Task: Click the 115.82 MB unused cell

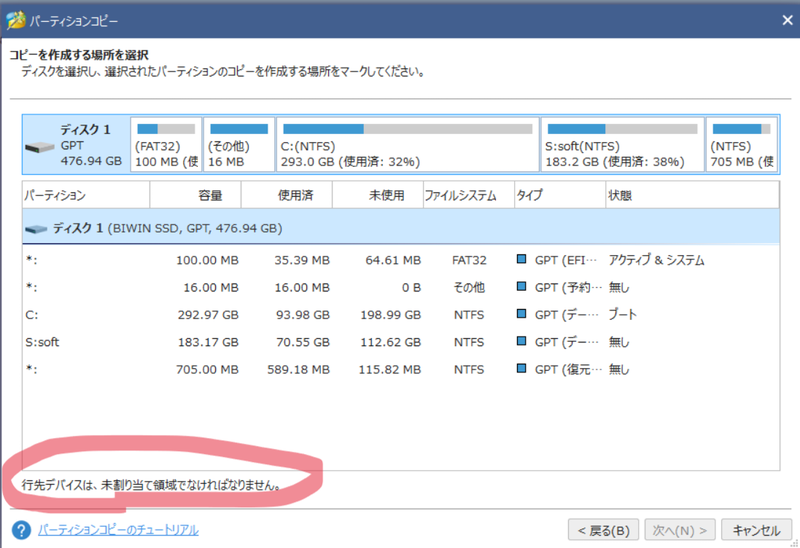Action: click(390, 369)
